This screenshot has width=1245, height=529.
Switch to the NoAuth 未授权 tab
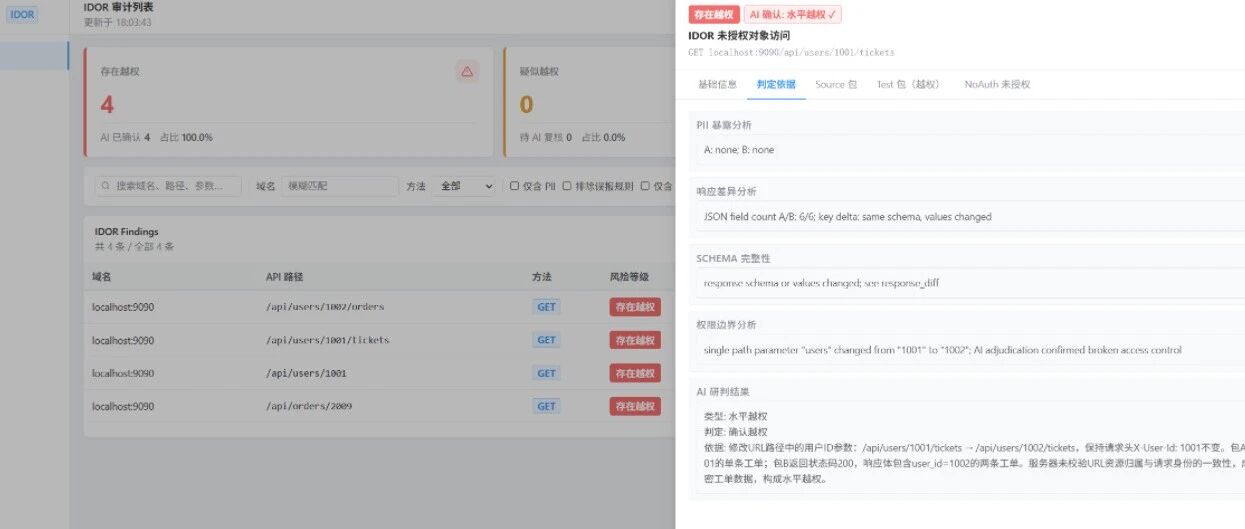997,85
